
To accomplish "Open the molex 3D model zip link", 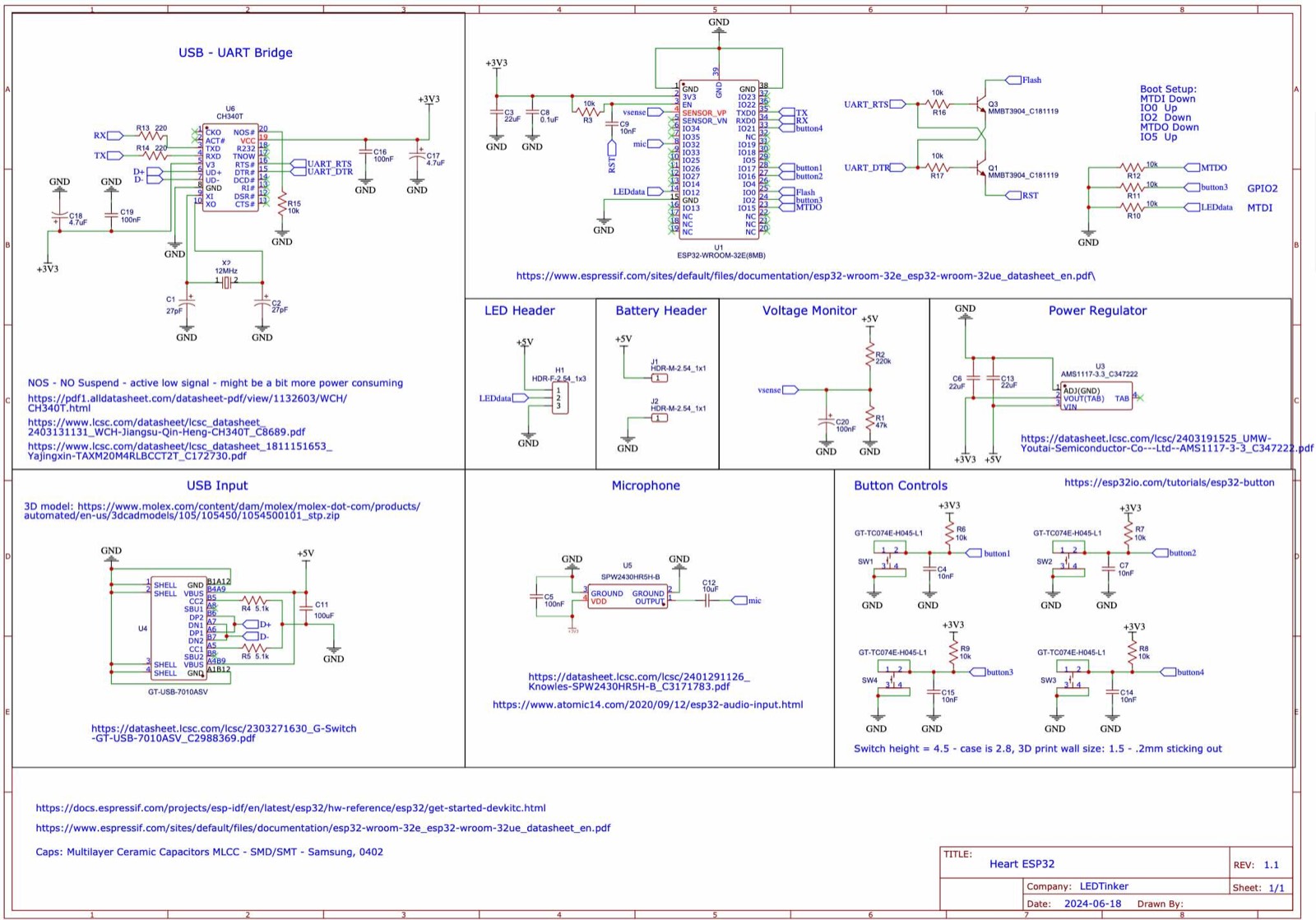I will (222, 511).
